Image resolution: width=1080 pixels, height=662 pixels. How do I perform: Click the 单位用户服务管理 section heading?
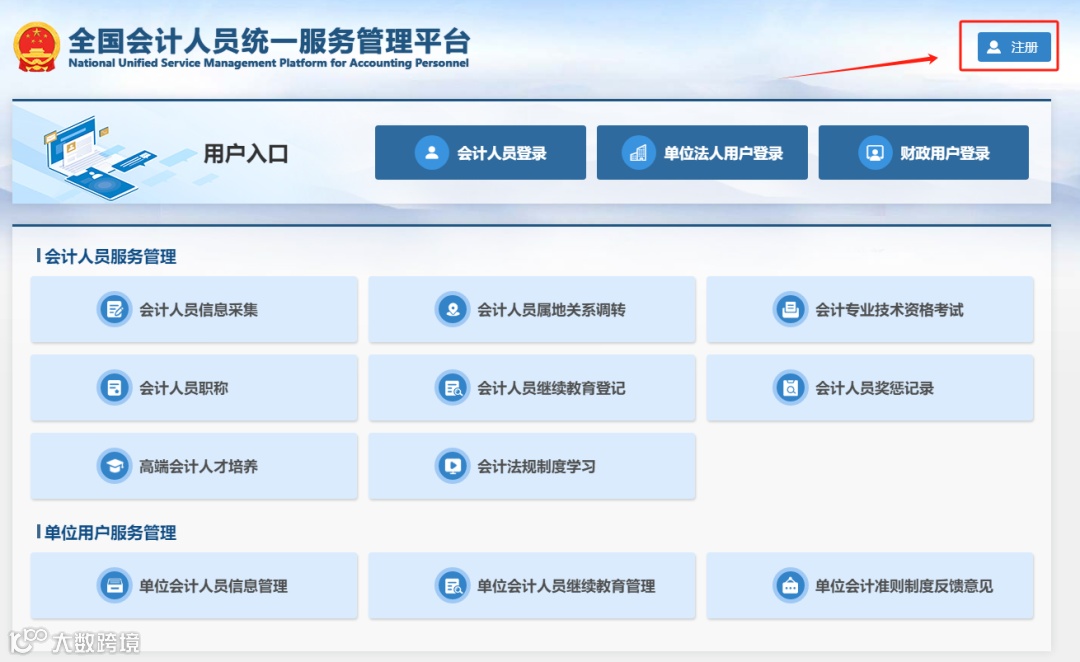click(110, 532)
